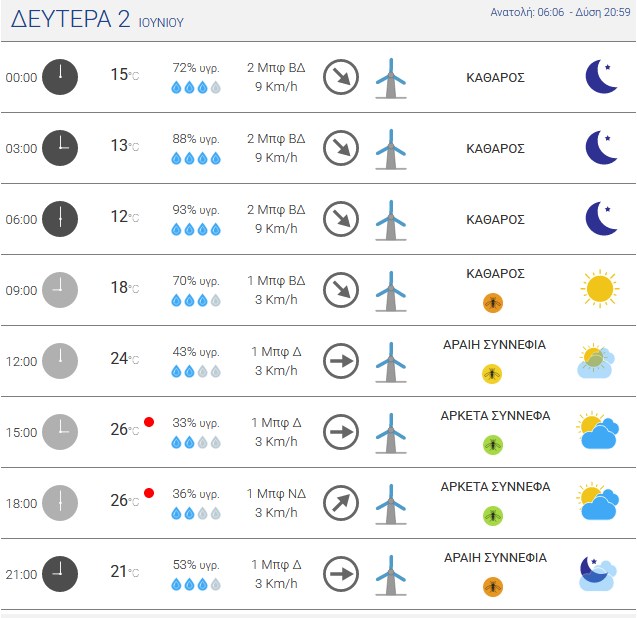Click the ΑΡΚΕΤΑ ΣΥΝΝΕΦΑ label at 18:00

click(x=495, y=487)
